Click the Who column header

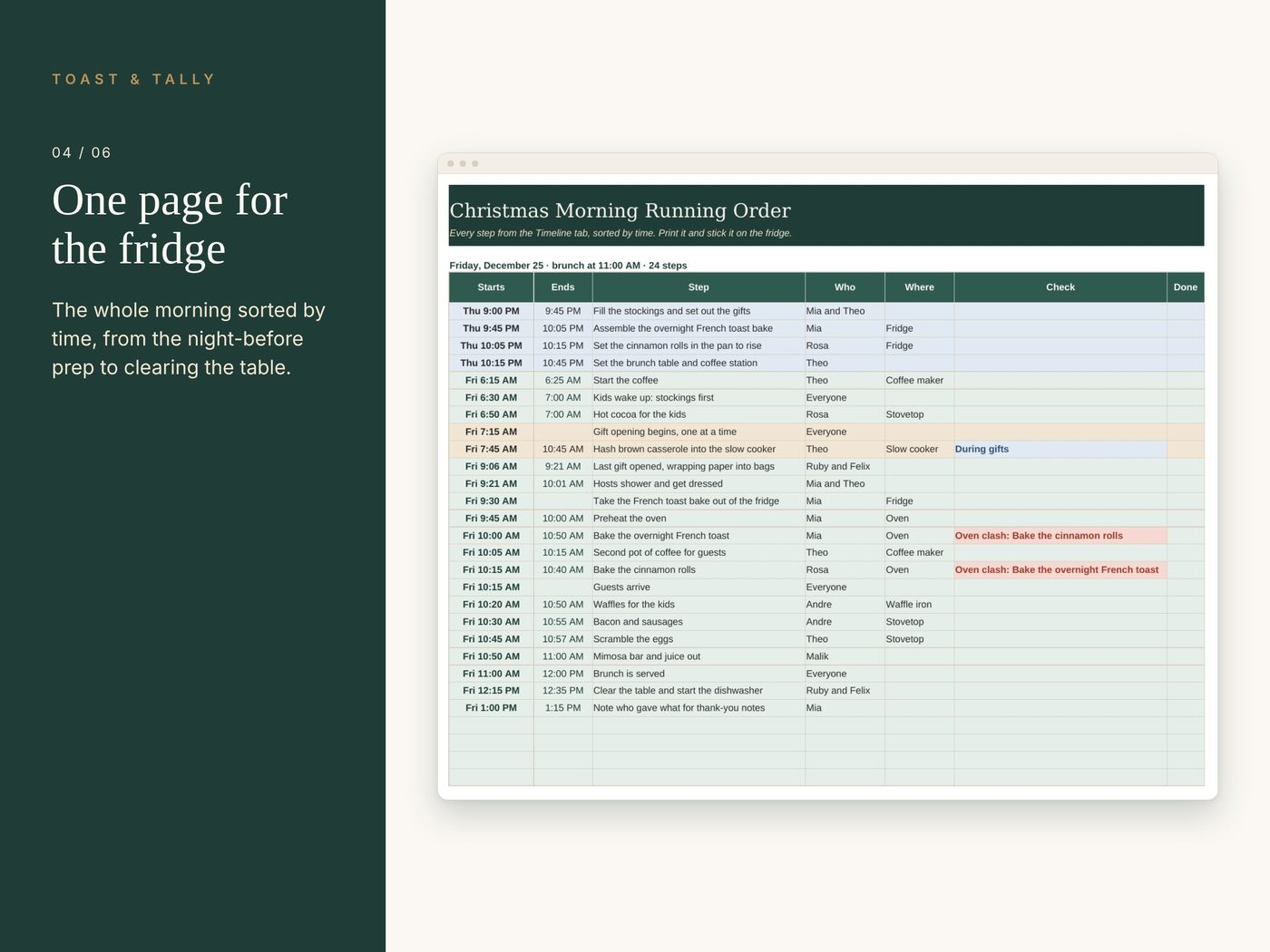click(x=845, y=287)
